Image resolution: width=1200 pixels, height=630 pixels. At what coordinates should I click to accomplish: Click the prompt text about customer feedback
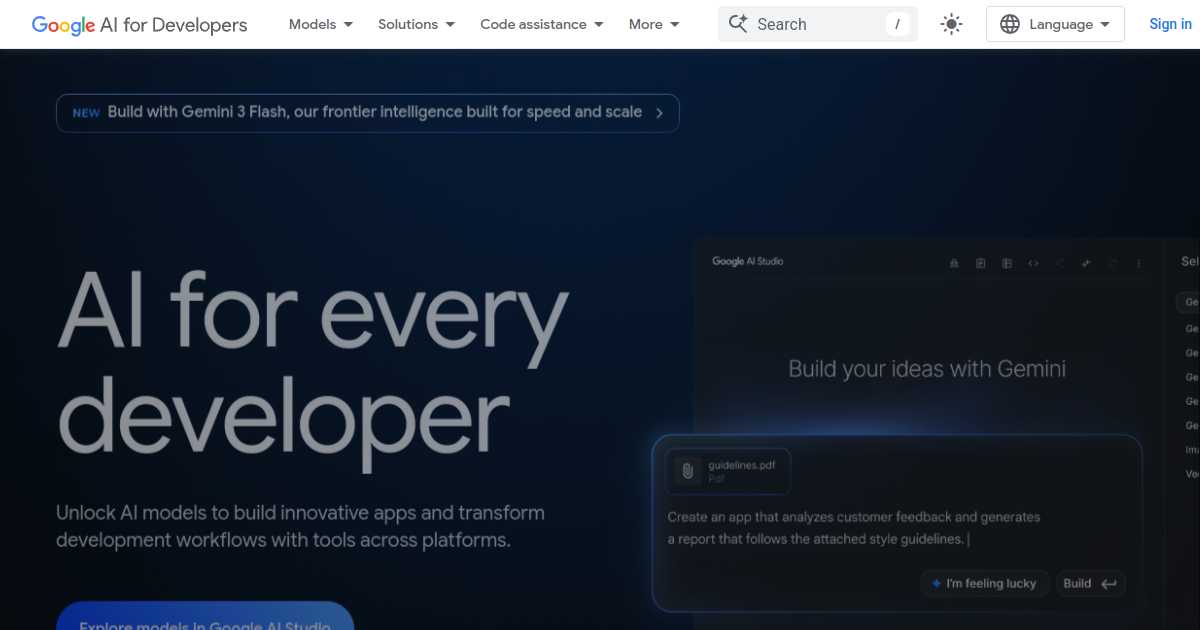click(x=855, y=528)
